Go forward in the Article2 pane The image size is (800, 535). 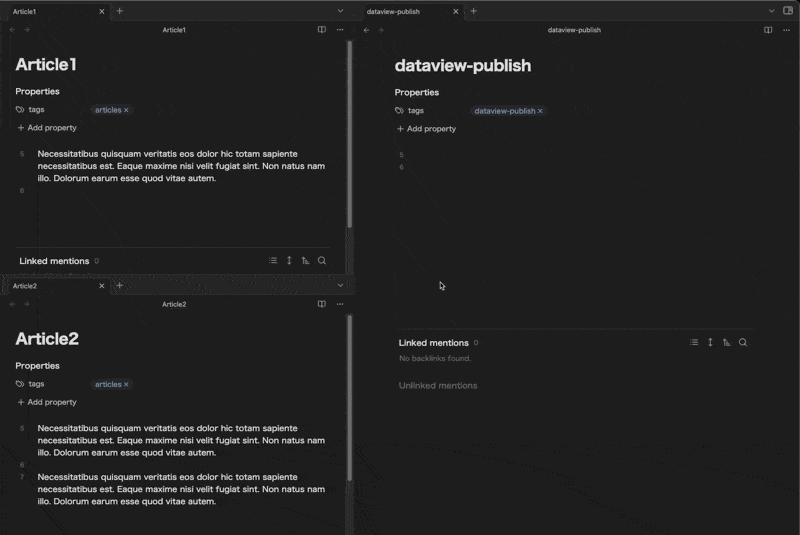coord(27,304)
